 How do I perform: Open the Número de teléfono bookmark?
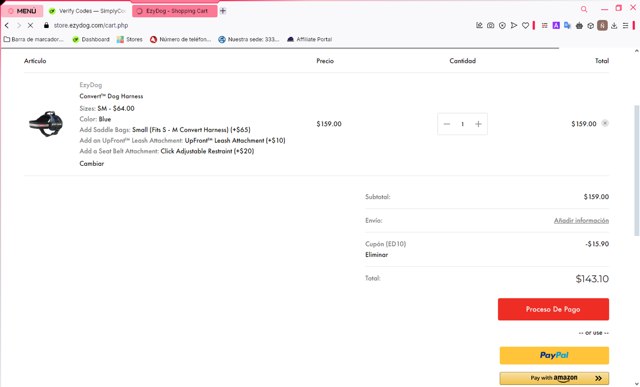click(180, 39)
